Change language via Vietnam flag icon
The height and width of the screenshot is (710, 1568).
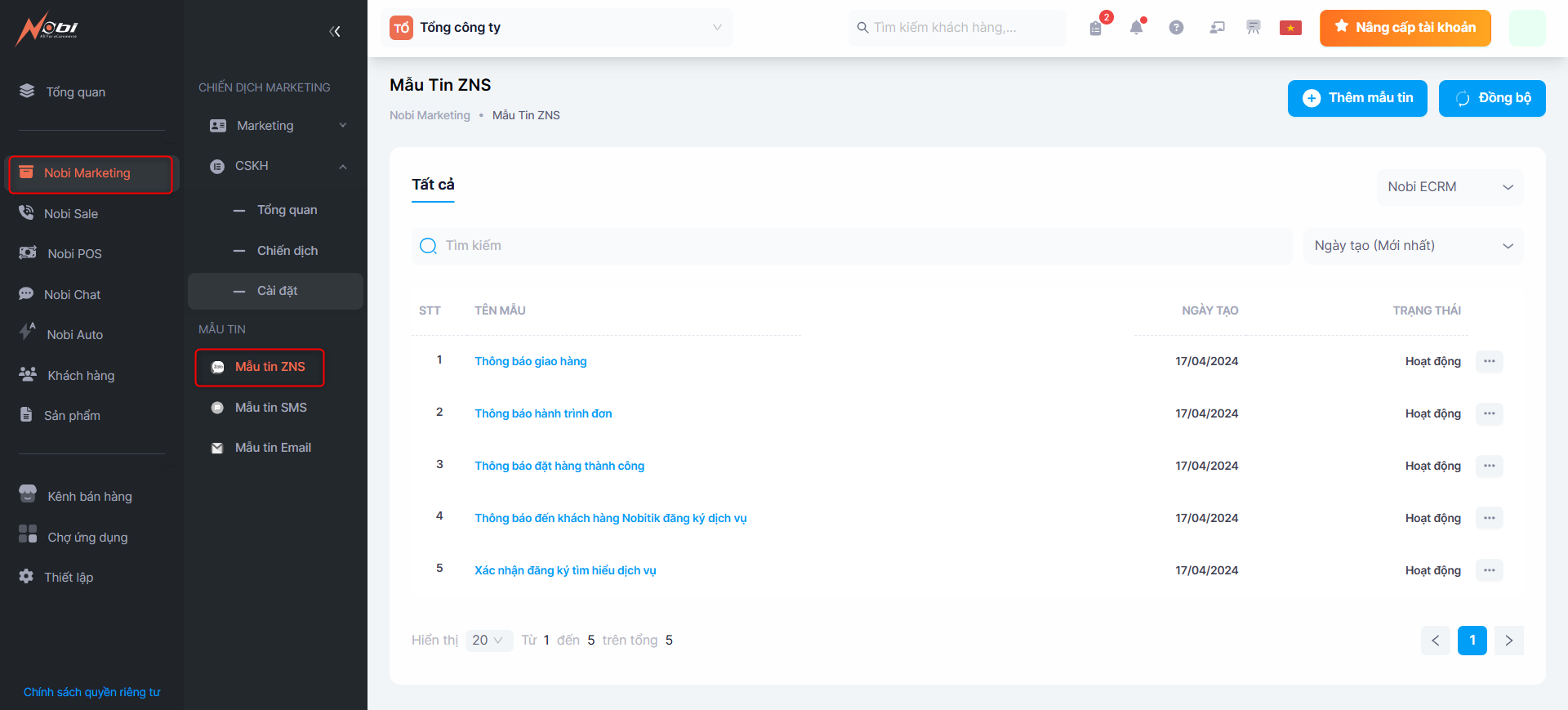(x=1290, y=28)
